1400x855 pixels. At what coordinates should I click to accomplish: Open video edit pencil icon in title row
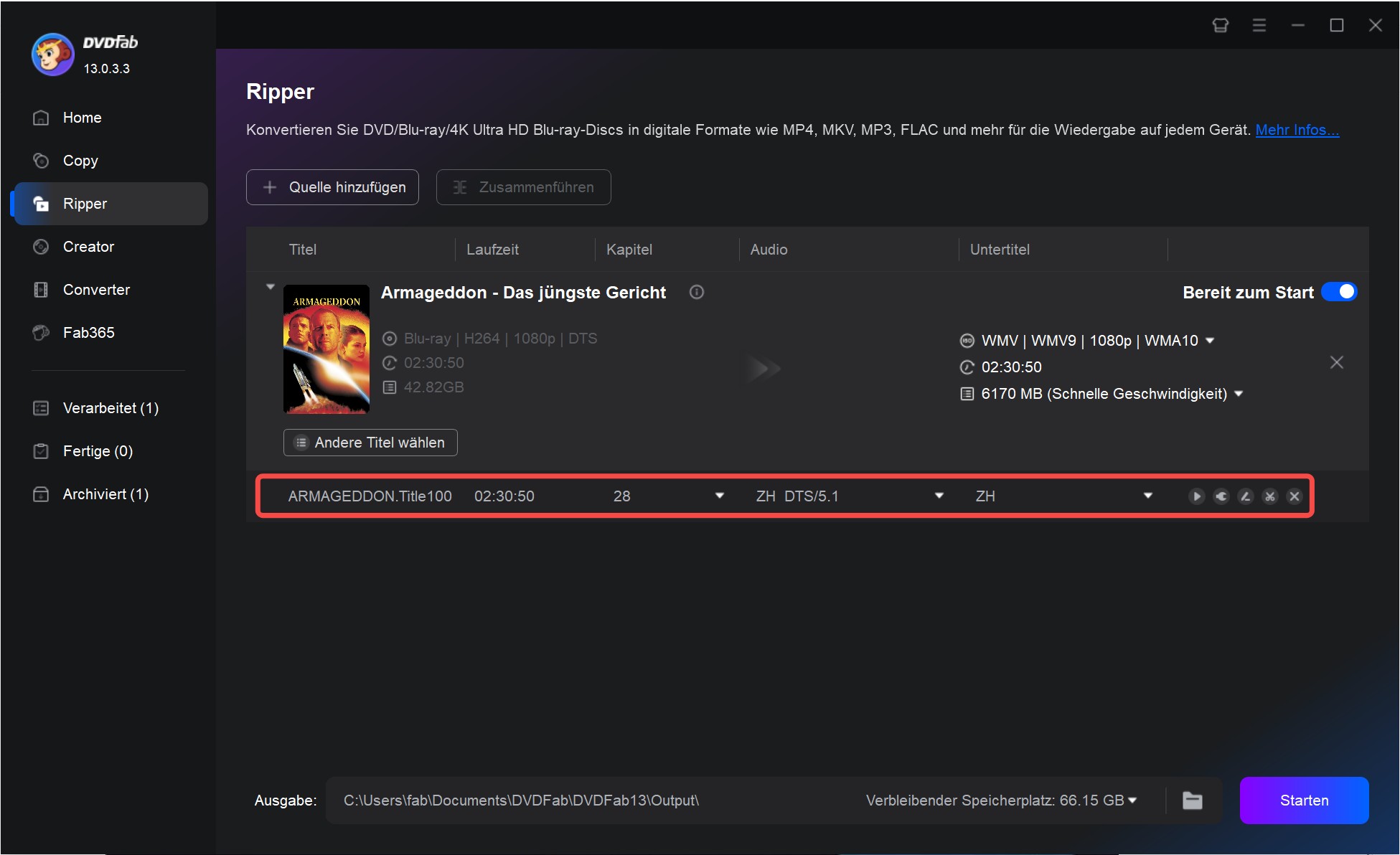(1246, 496)
